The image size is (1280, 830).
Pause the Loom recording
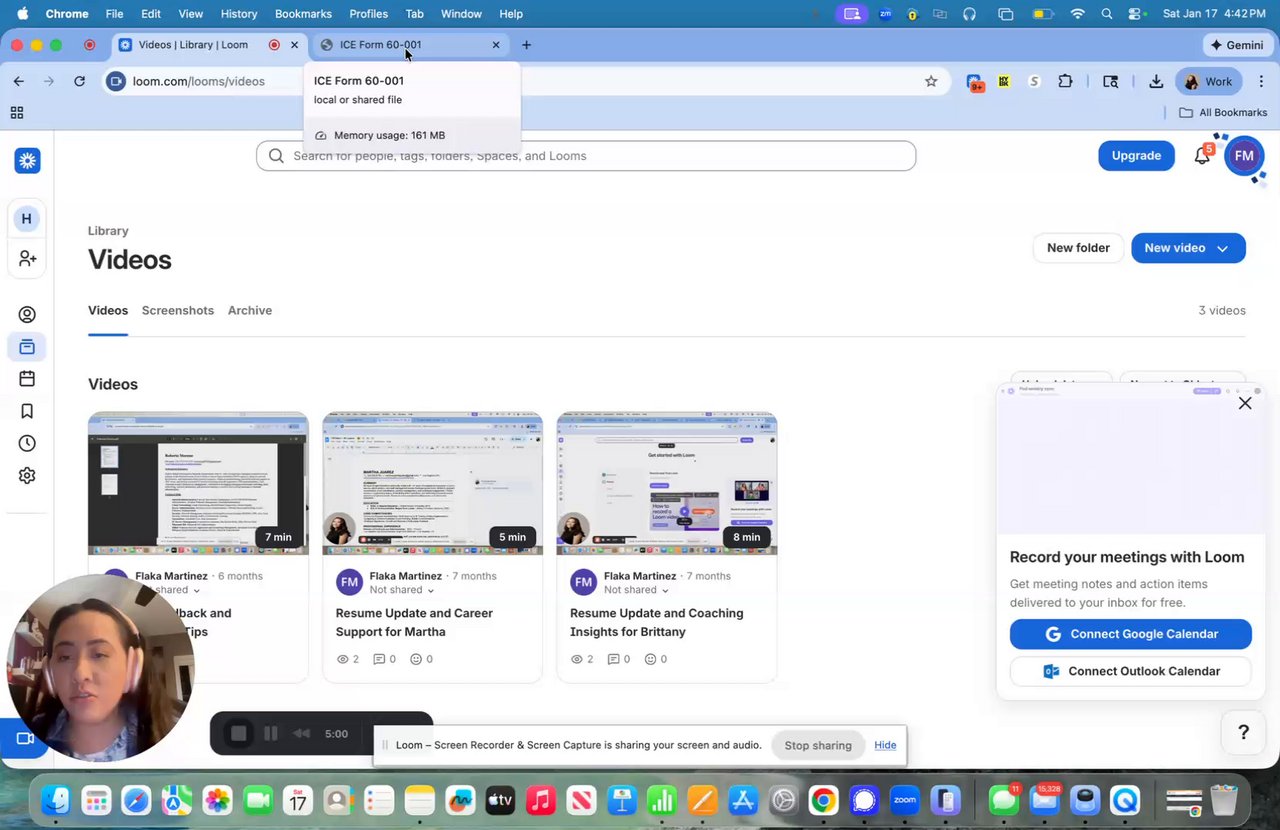(270, 734)
